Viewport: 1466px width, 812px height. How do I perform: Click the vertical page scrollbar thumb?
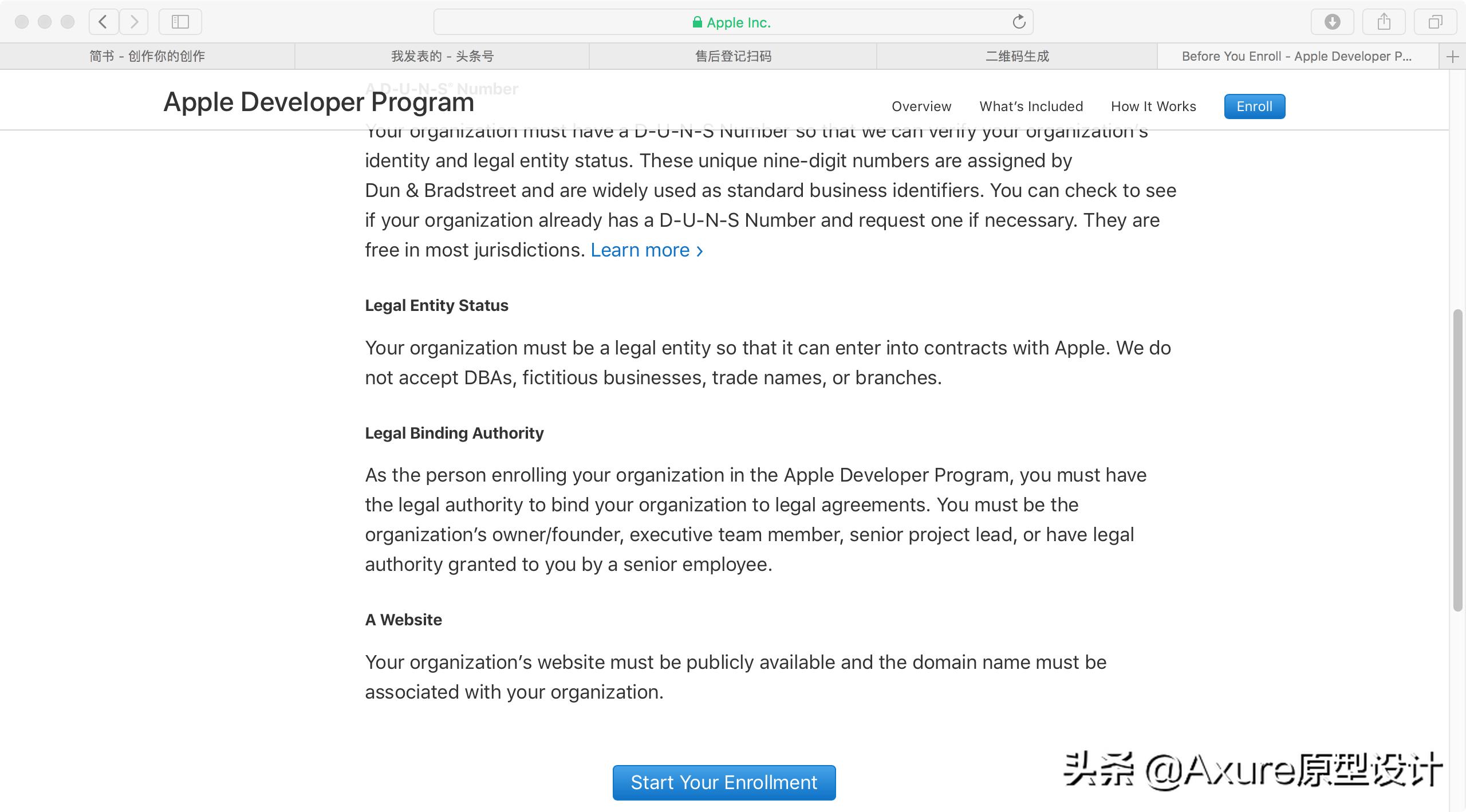[x=1458, y=460]
